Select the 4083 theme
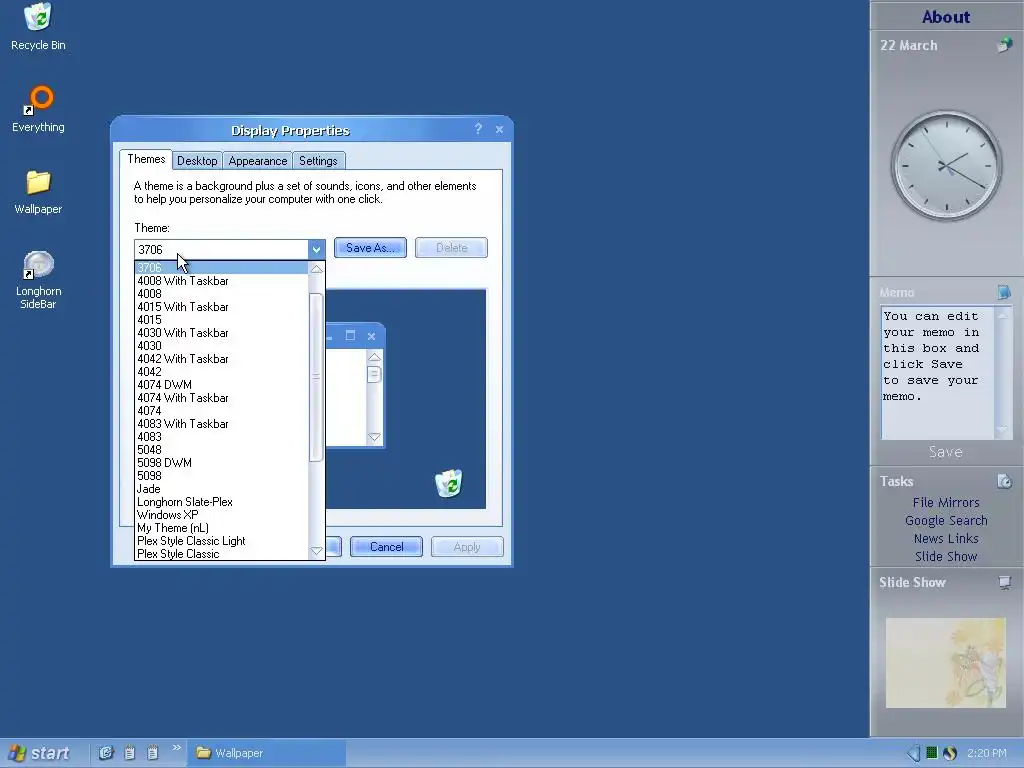 click(221, 437)
